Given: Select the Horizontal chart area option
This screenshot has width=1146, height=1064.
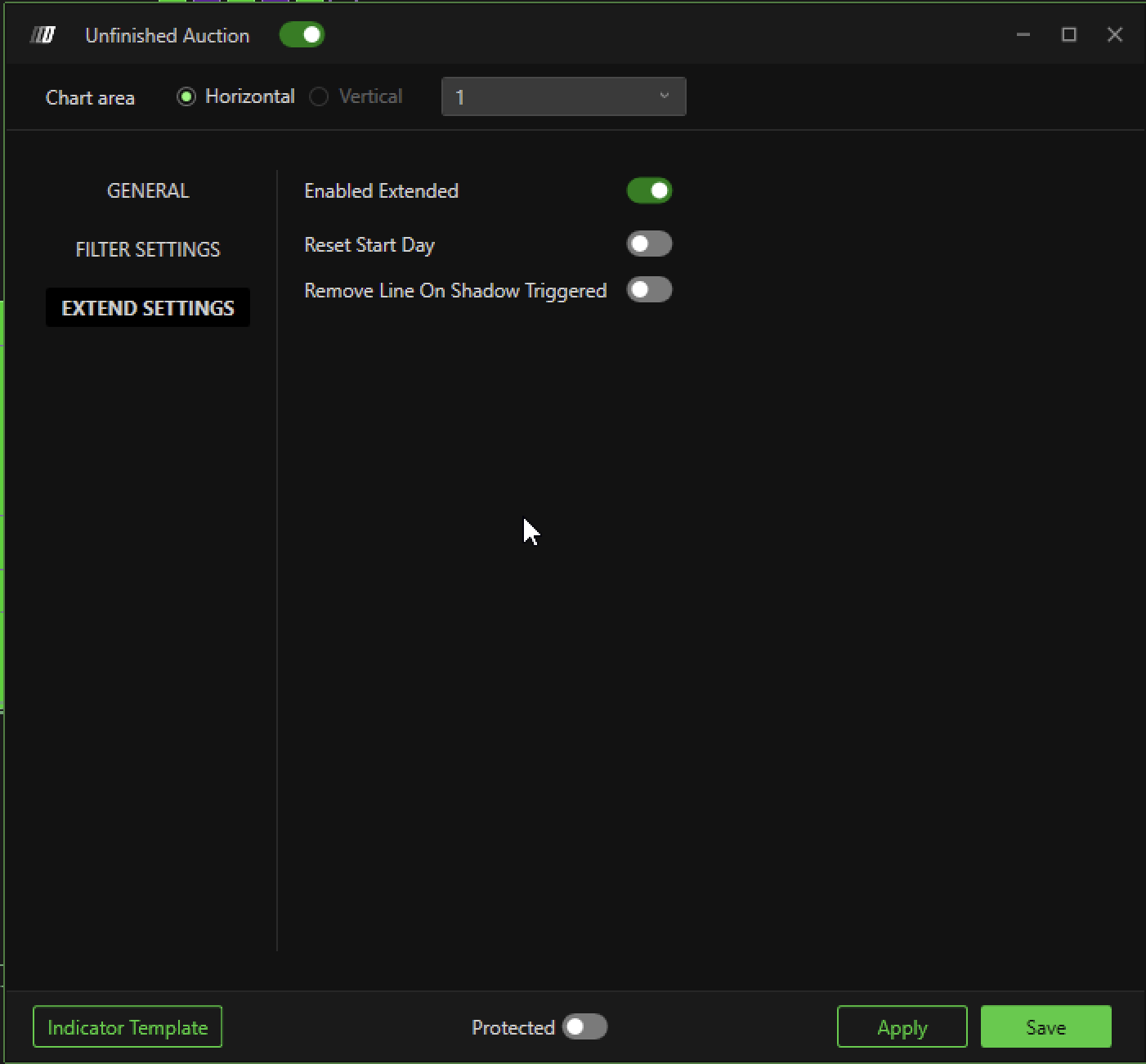Looking at the screenshot, I should (x=186, y=97).
